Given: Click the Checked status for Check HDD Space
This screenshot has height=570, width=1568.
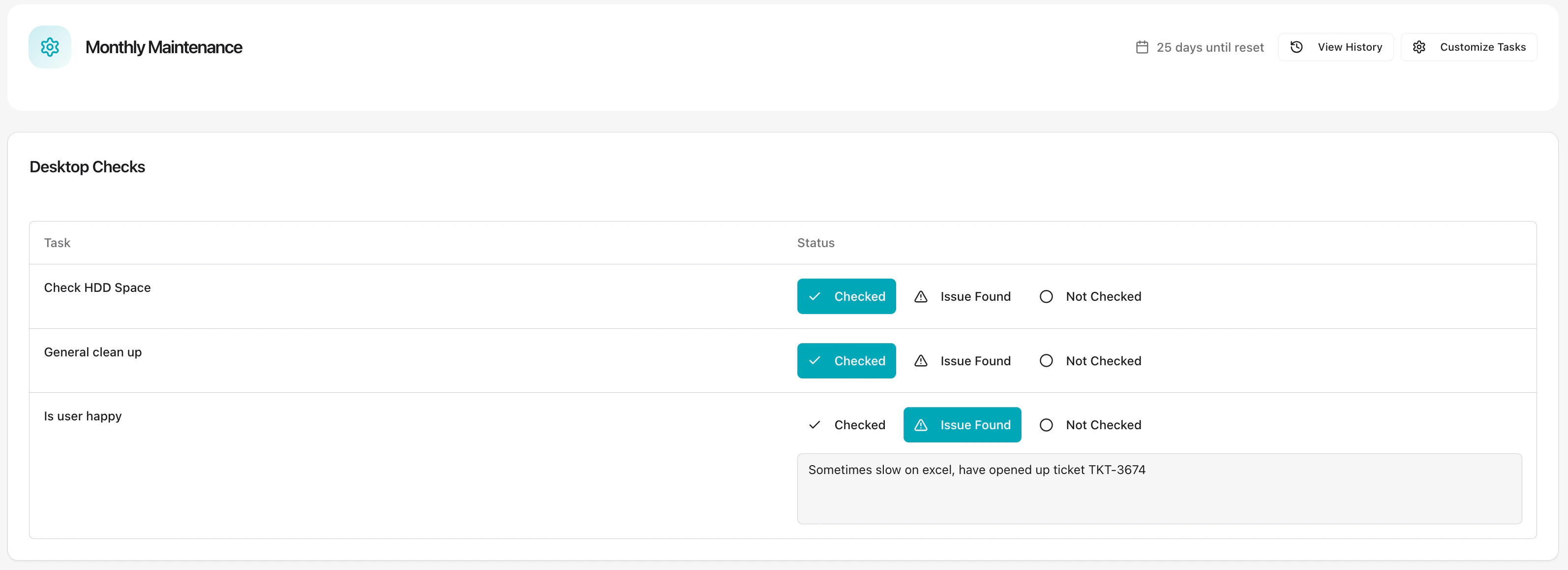Looking at the screenshot, I should pos(846,297).
